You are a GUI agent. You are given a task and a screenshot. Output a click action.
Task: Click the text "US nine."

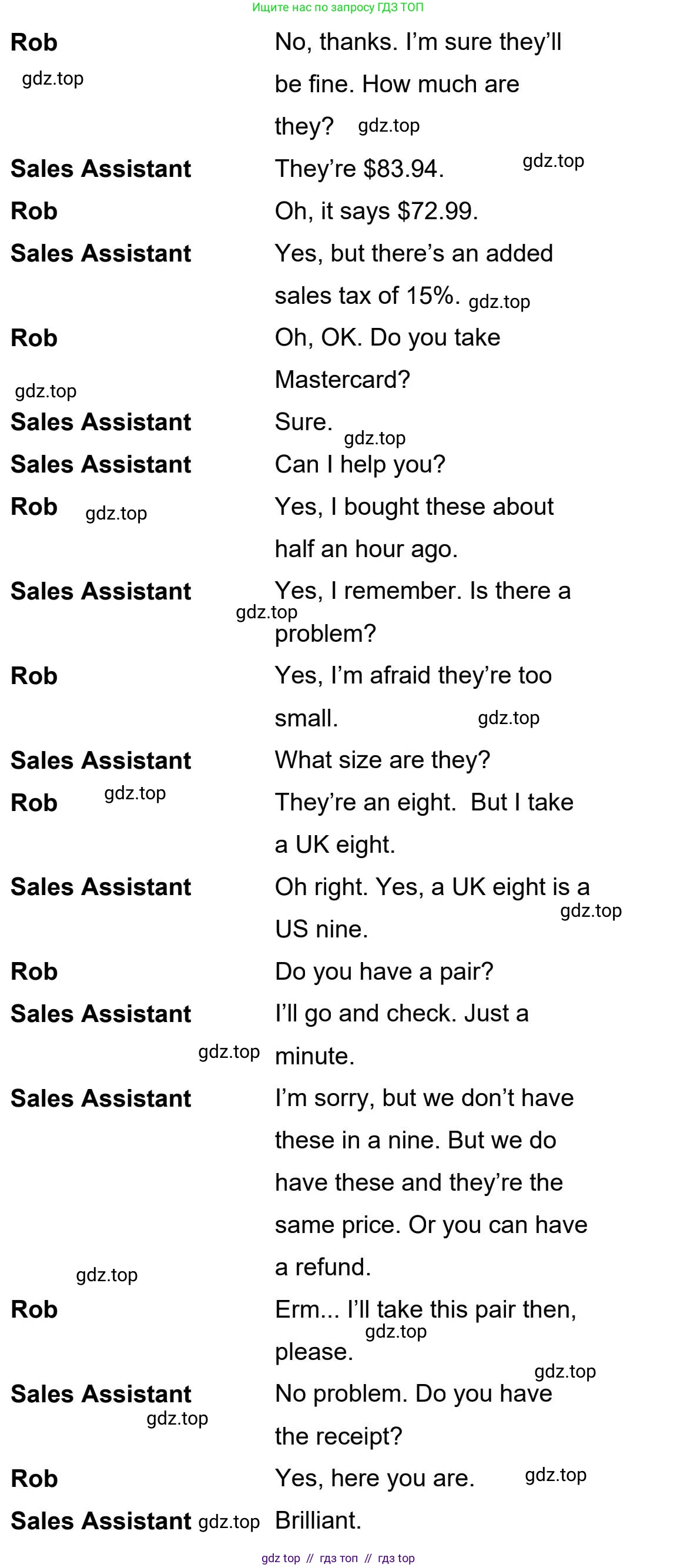[321, 930]
